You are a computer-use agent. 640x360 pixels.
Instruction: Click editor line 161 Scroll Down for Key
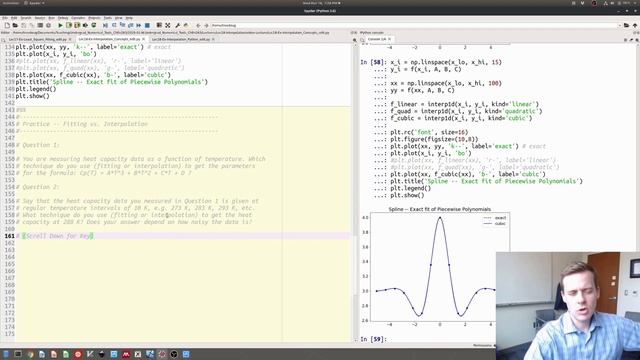point(183,236)
